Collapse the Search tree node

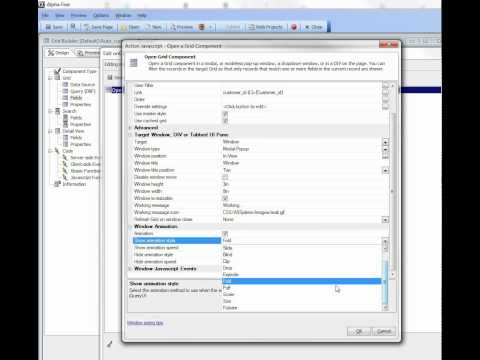click(x=50, y=111)
